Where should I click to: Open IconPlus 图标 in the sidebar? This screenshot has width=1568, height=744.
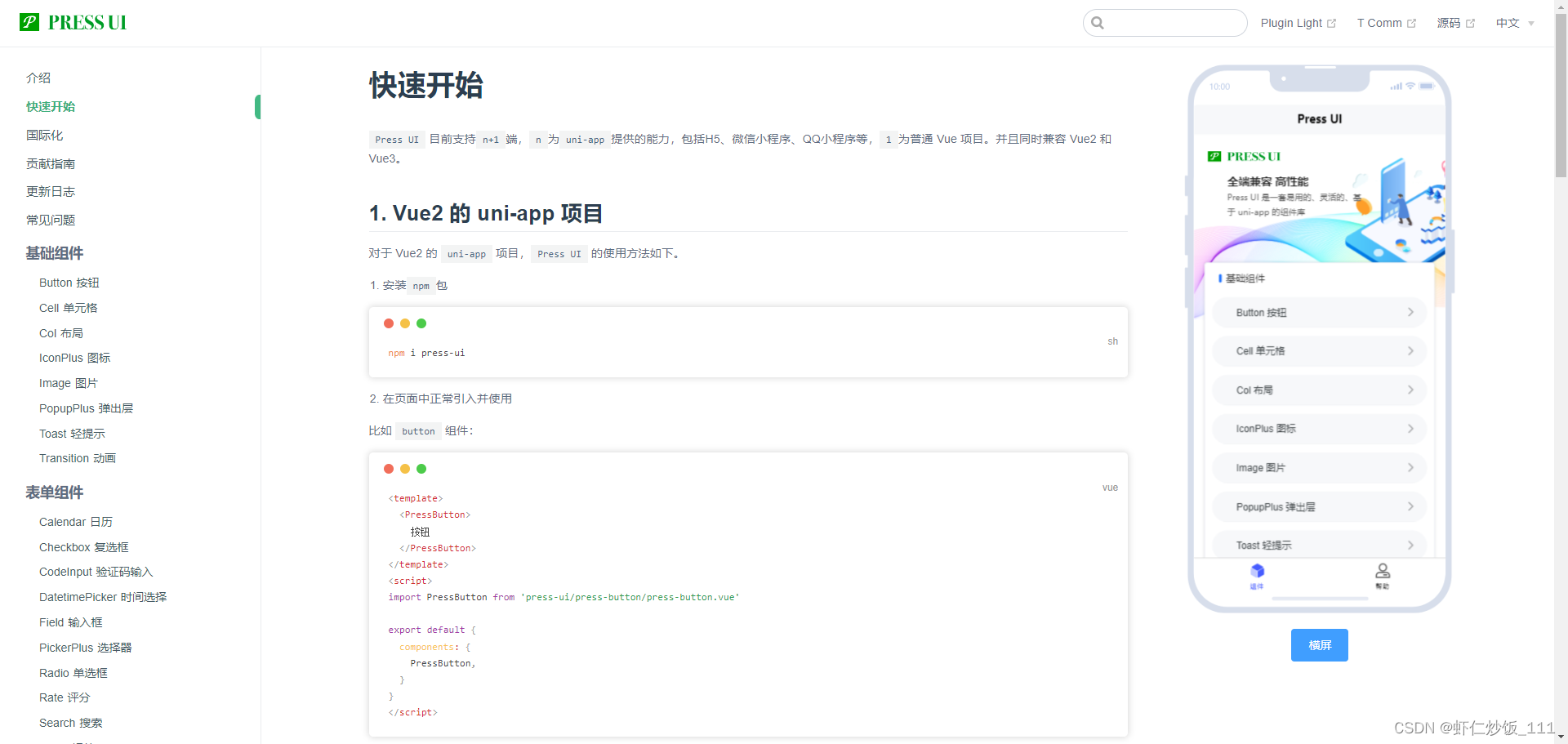click(75, 358)
